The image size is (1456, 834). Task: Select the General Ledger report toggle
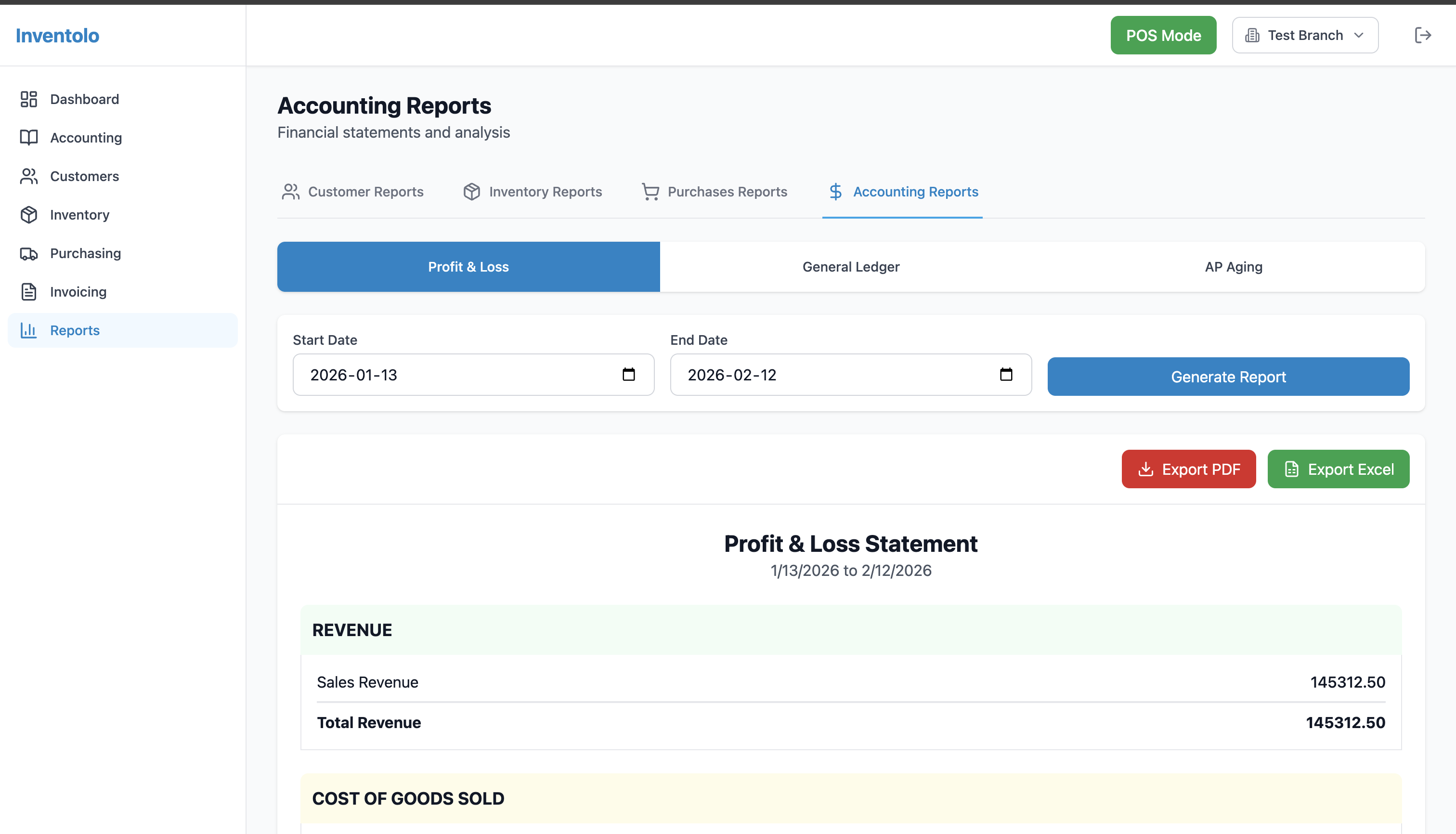pos(851,266)
